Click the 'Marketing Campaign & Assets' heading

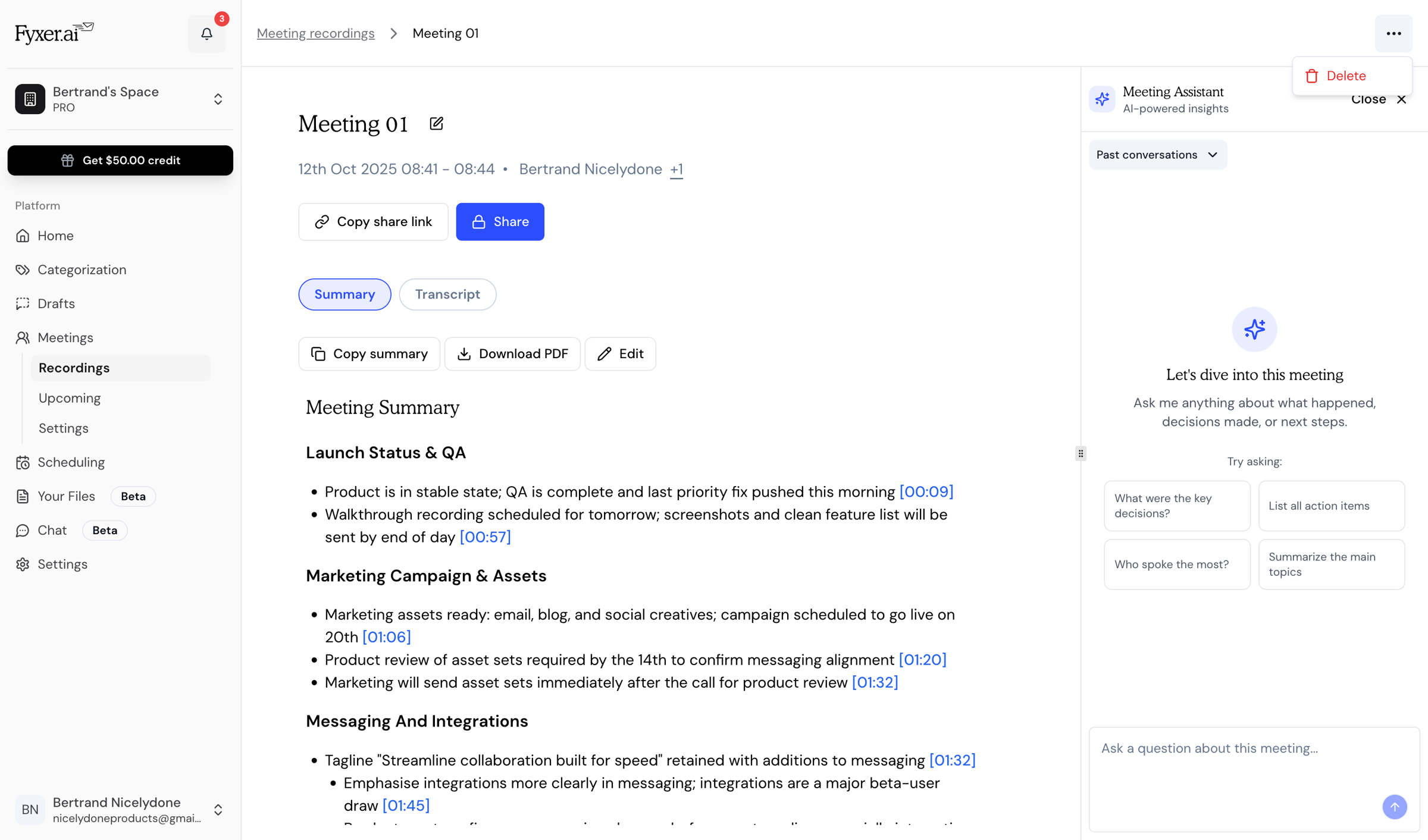426,576
